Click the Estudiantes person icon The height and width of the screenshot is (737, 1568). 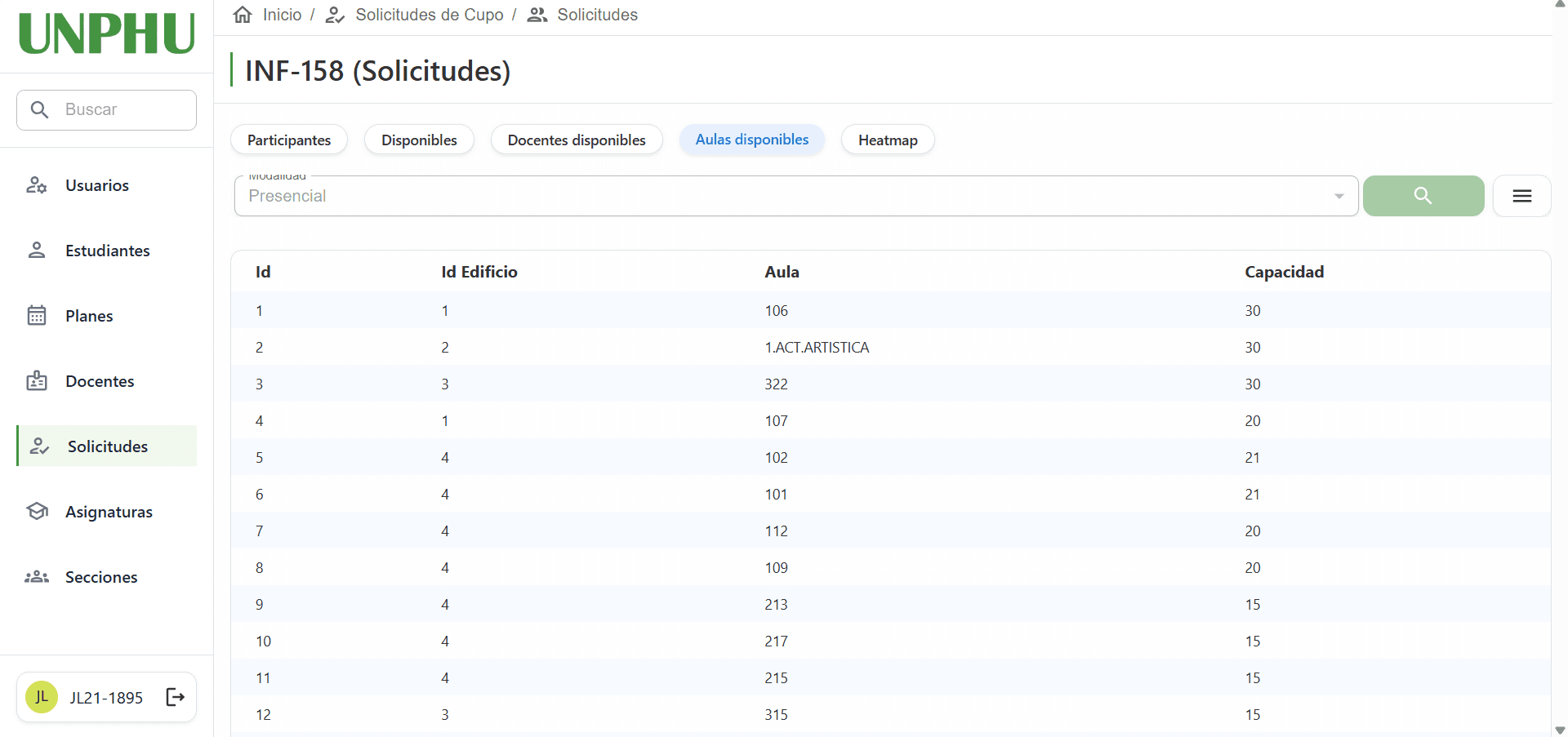pyautogui.click(x=37, y=251)
